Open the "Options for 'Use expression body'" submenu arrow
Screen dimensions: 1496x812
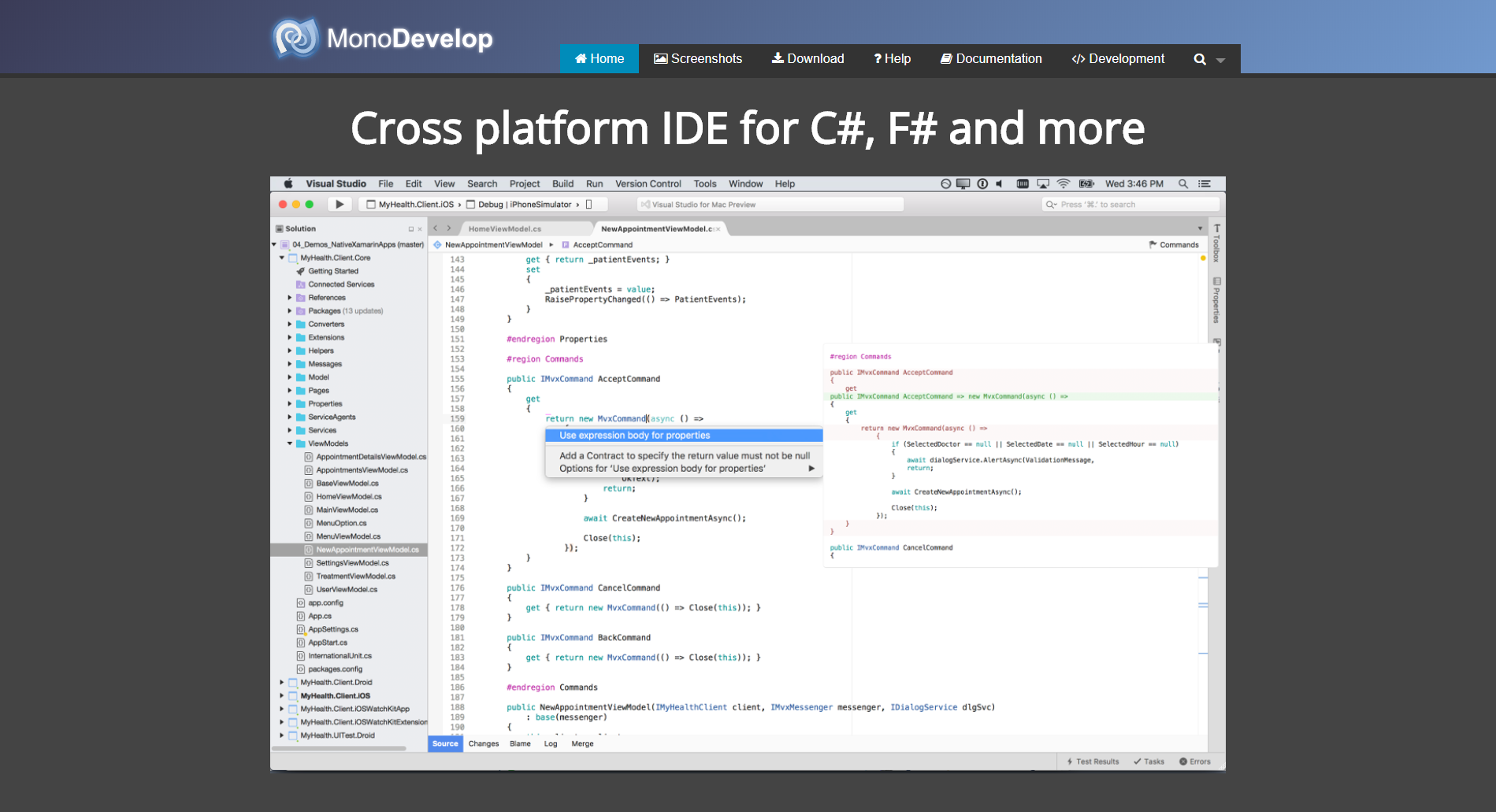pyautogui.click(x=811, y=469)
